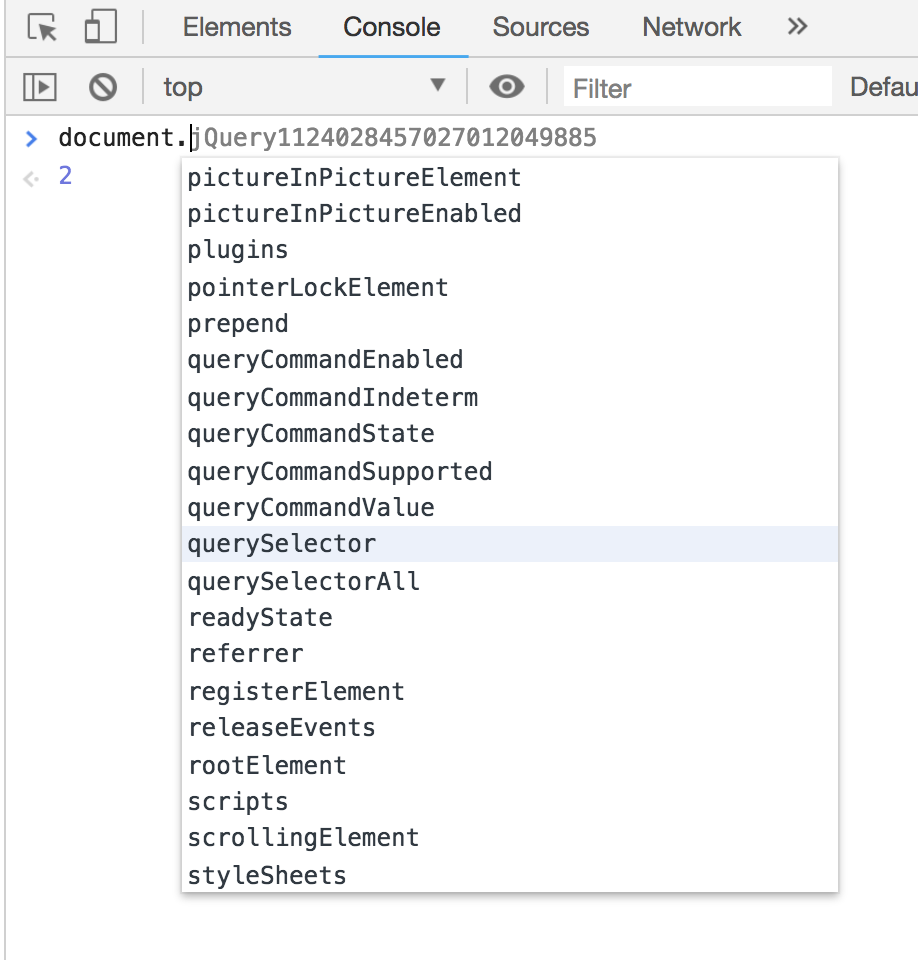
Task: Show the console sidebar panel
Action: click(40, 87)
